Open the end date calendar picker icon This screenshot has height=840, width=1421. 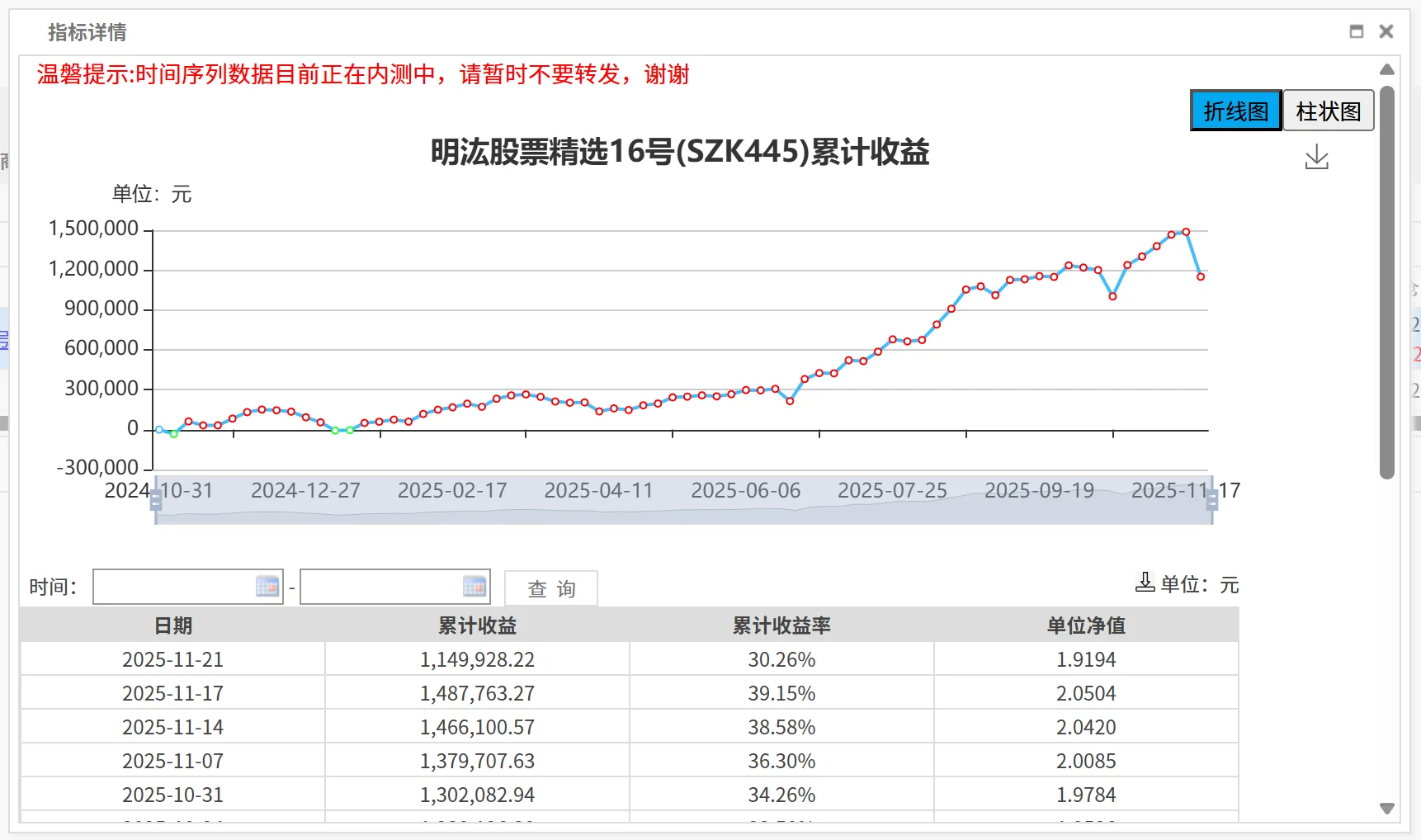(474, 587)
